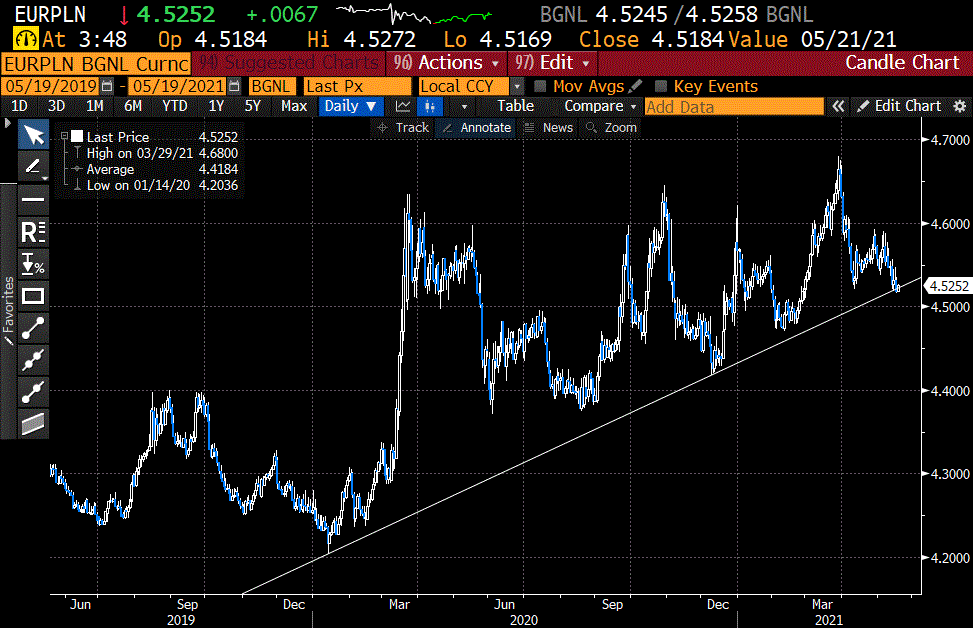
Task: Enable the Mov Avgs checkbox
Action: 540,87
